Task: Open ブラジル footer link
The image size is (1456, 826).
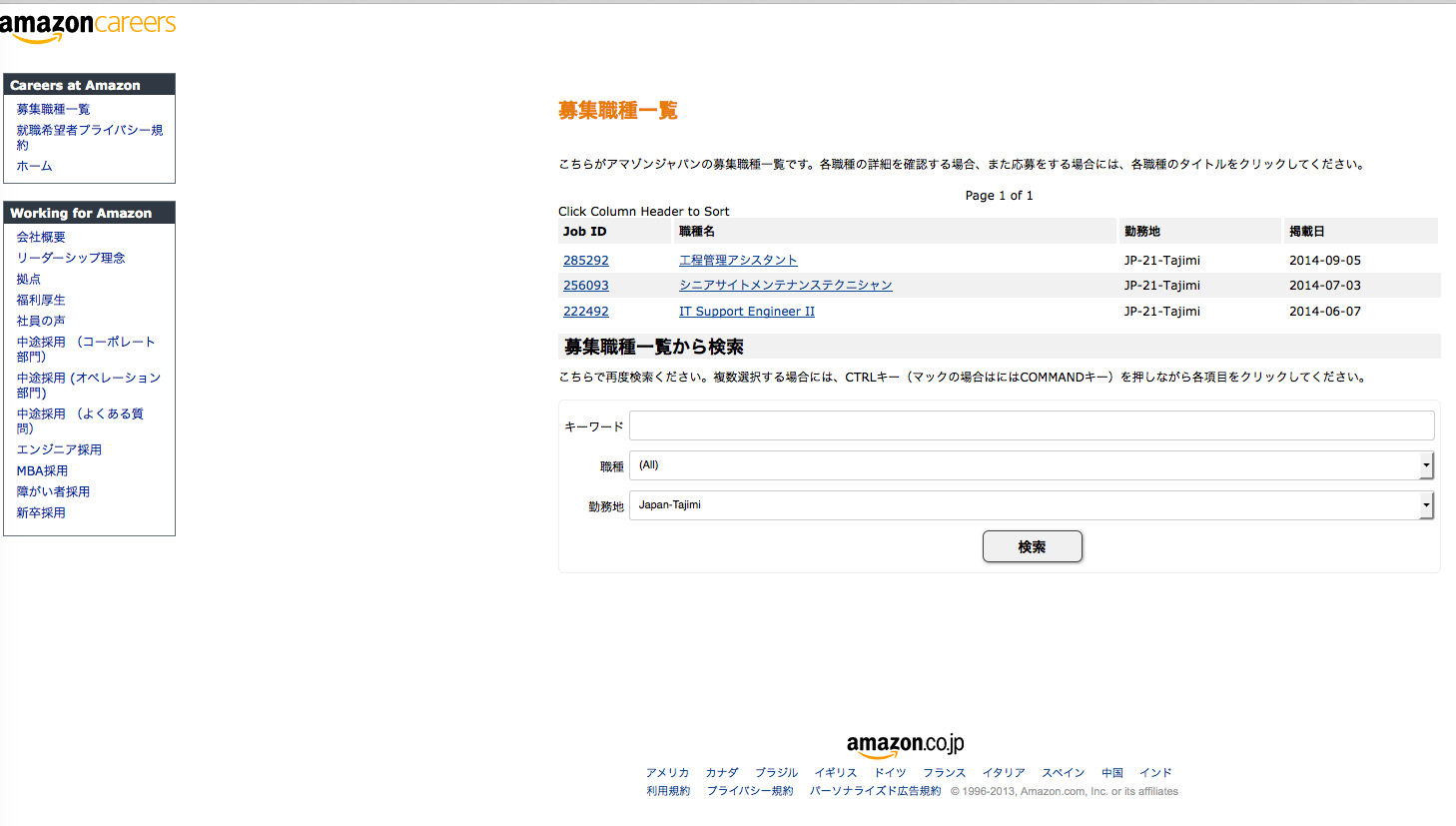Action: 776,772
